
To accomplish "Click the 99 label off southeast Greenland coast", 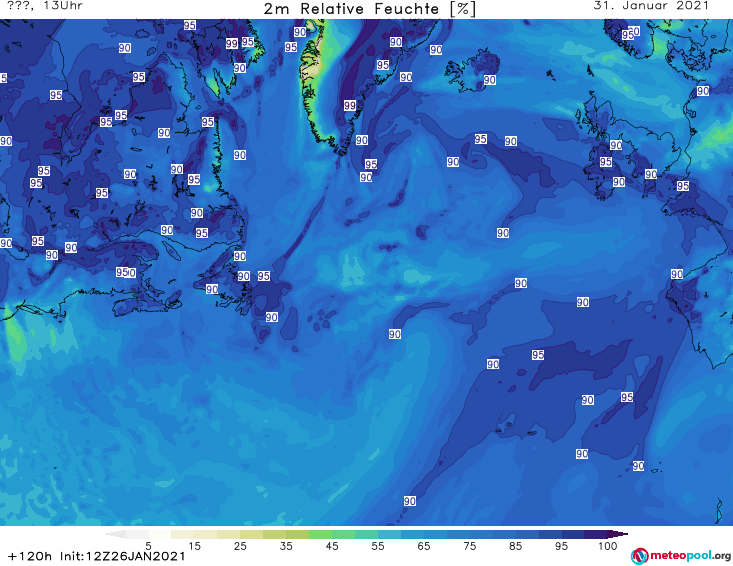I will pos(350,106).
